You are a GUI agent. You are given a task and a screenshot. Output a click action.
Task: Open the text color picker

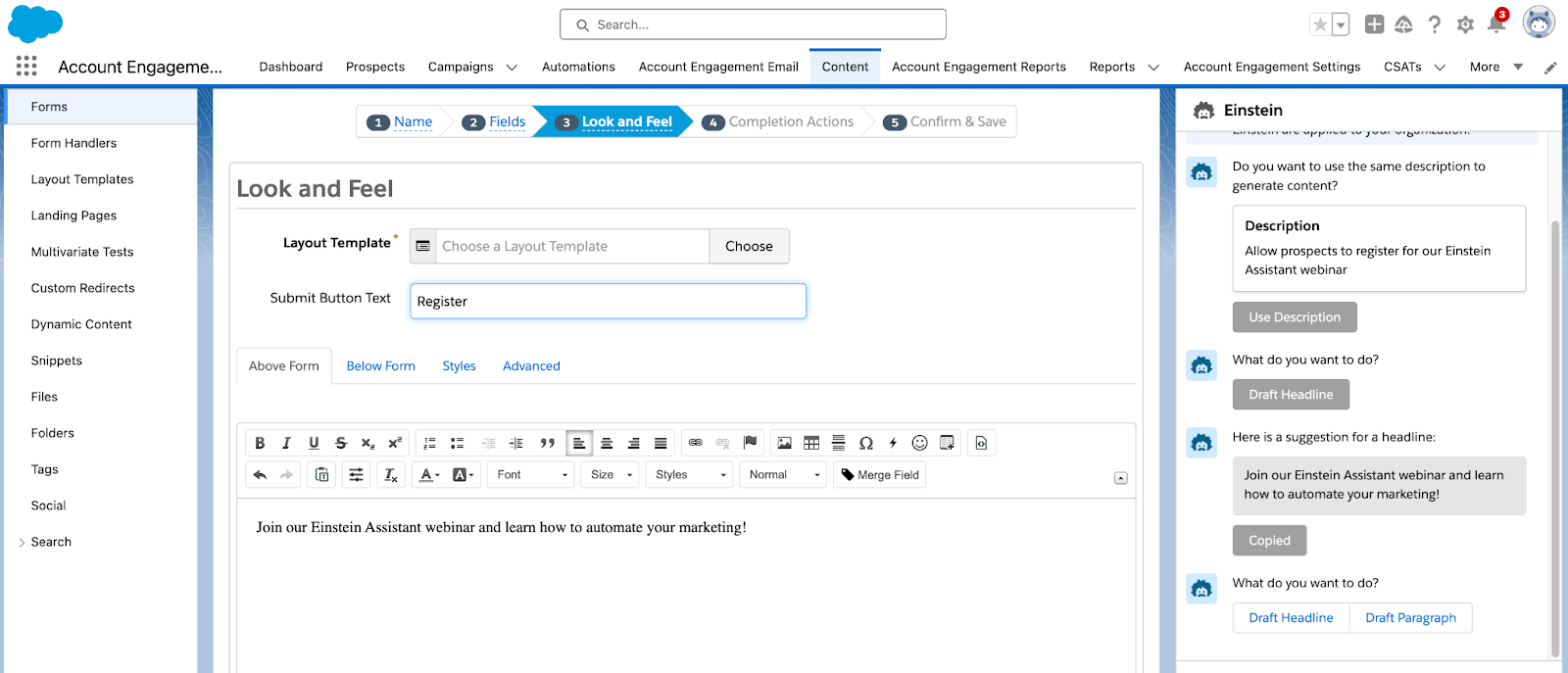click(x=429, y=474)
